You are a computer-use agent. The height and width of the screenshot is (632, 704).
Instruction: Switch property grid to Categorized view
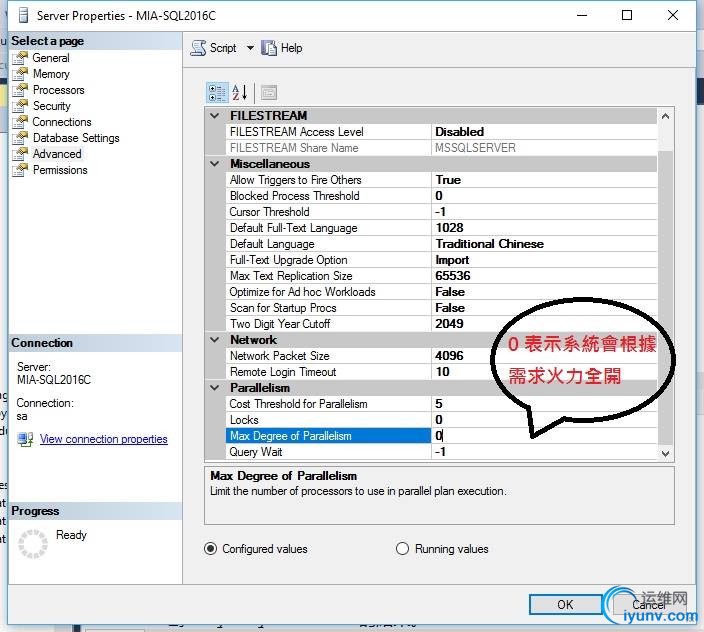coord(217,93)
